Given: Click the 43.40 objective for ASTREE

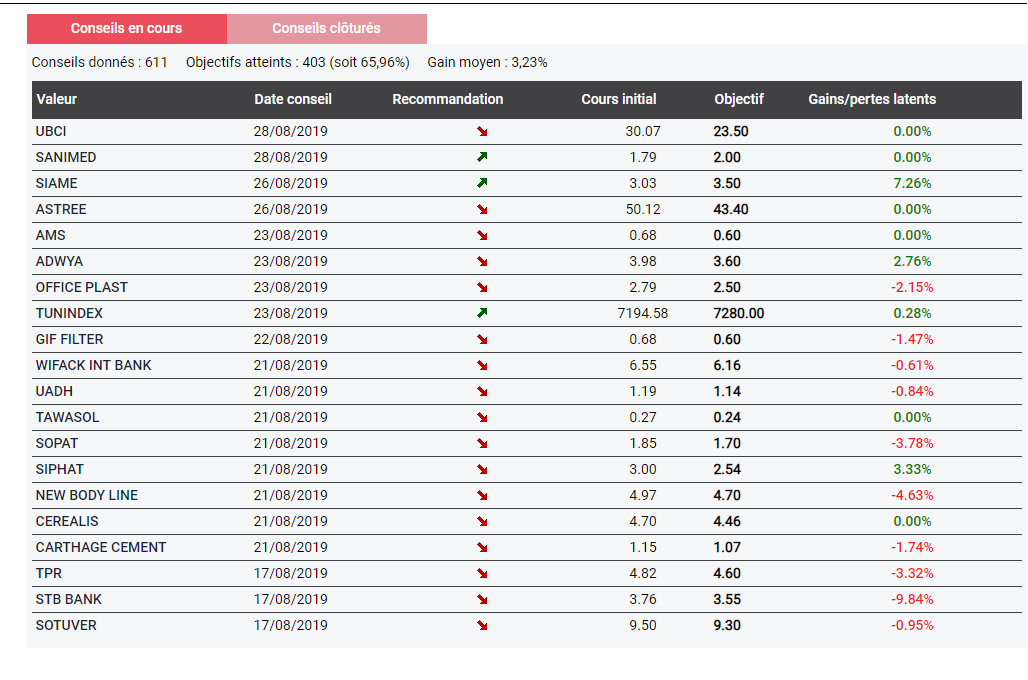Looking at the screenshot, I should pyautogui.click(x=731, y=210).
